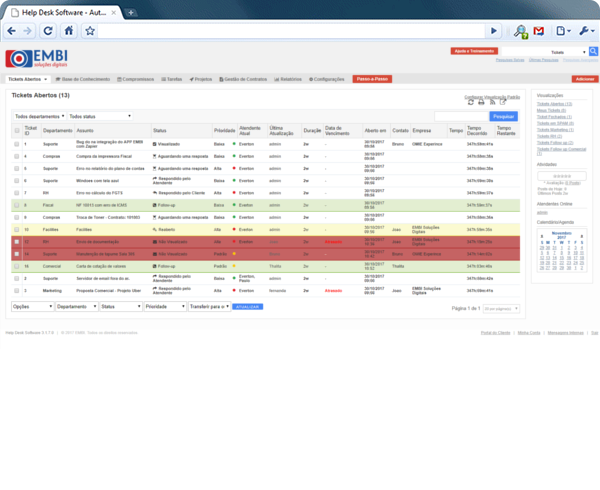Click the export icon above the ticket list

(502, 103)
